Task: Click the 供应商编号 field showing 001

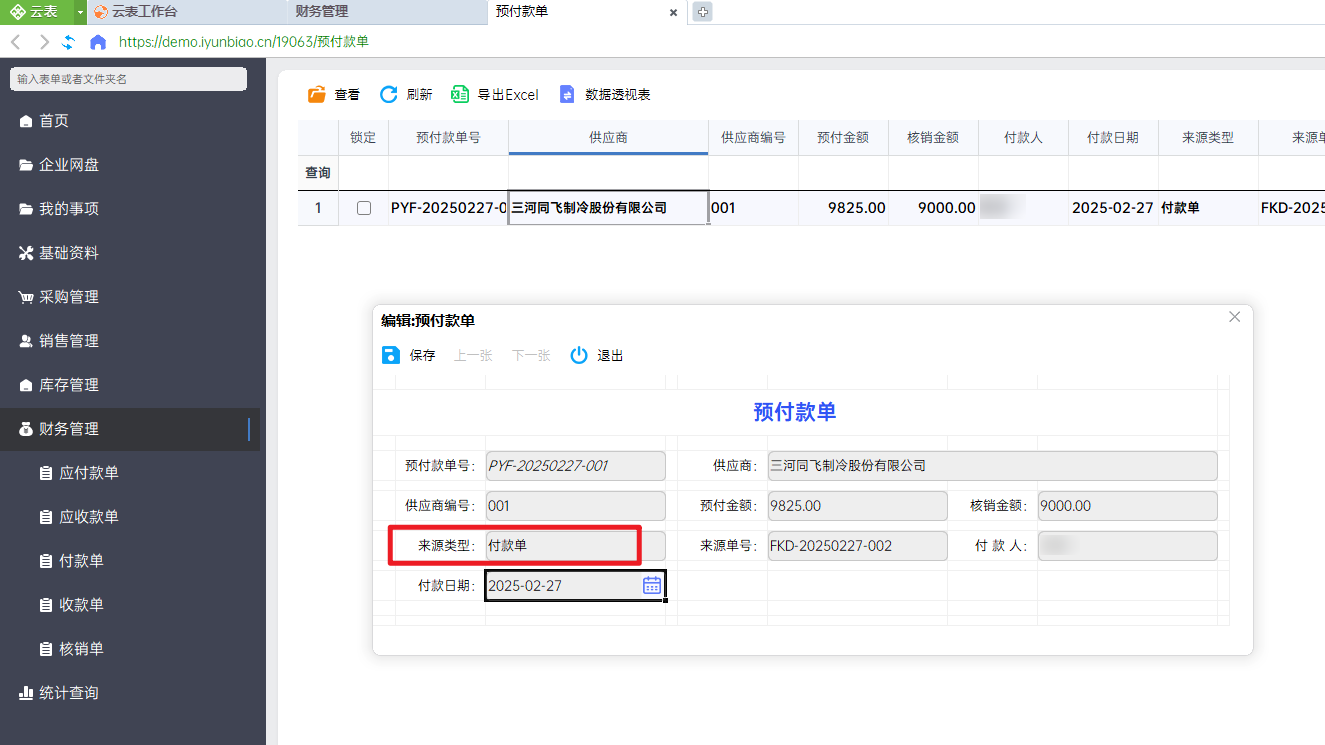Action: [x=575, y=506]
